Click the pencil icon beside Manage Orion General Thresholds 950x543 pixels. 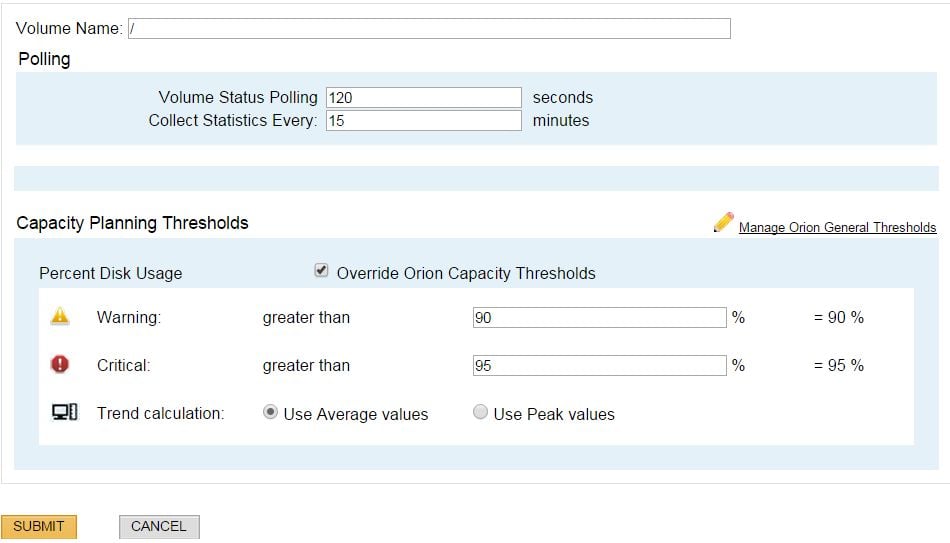[x=723, y=222]
